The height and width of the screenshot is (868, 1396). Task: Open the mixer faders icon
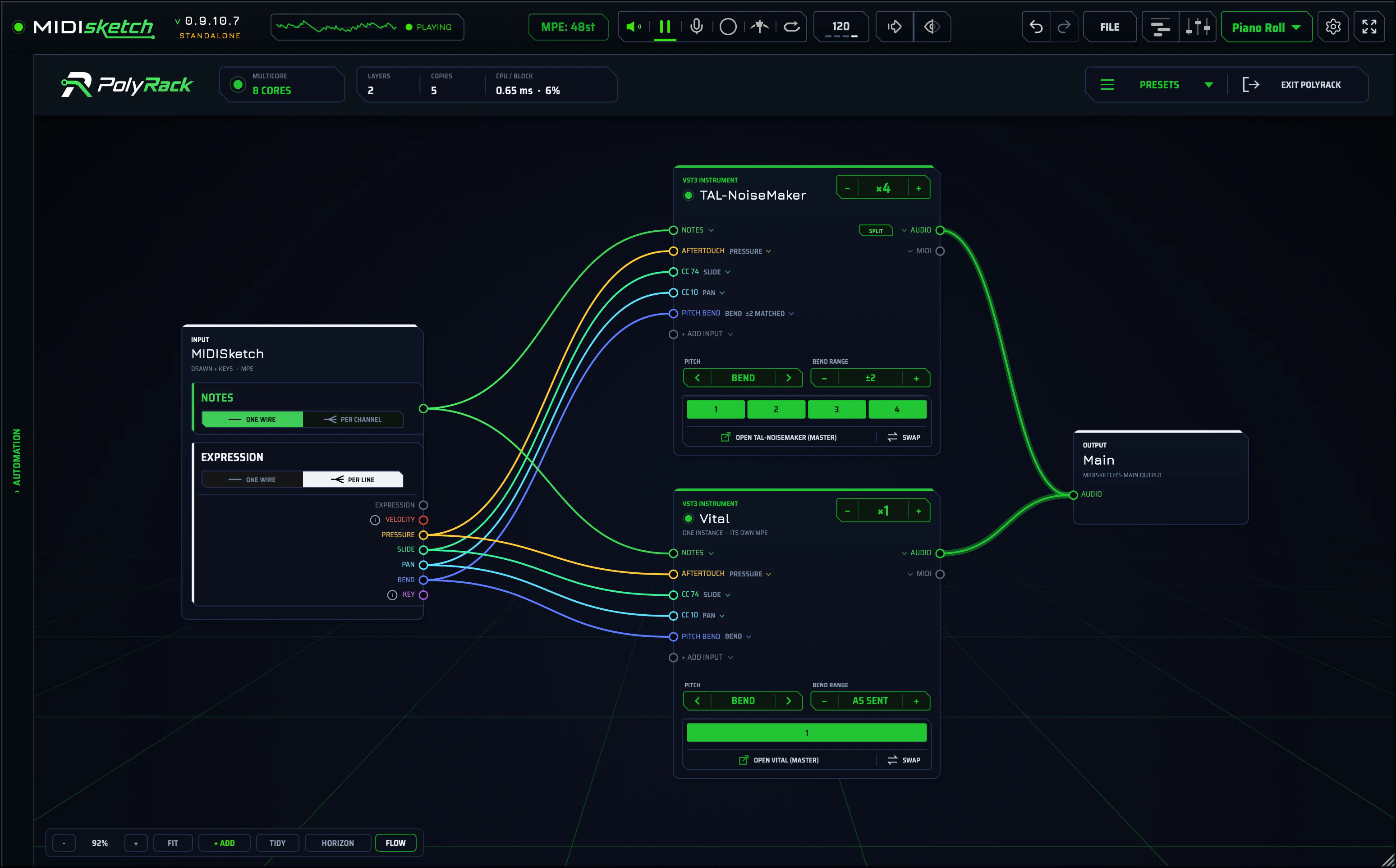pos(1197,27)
